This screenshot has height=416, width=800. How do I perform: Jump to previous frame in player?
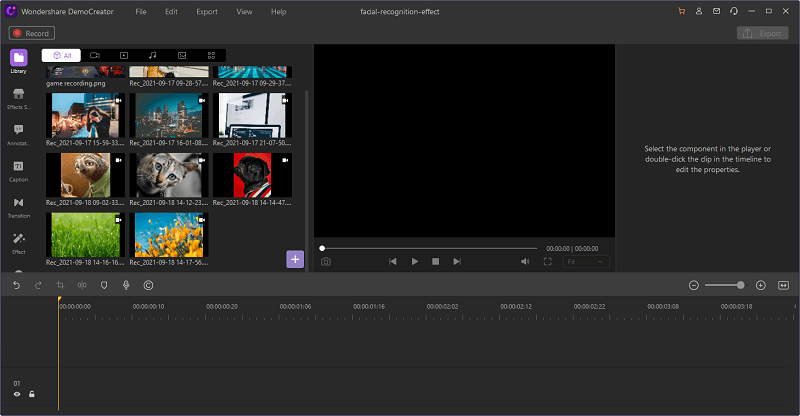coord(392,261)
